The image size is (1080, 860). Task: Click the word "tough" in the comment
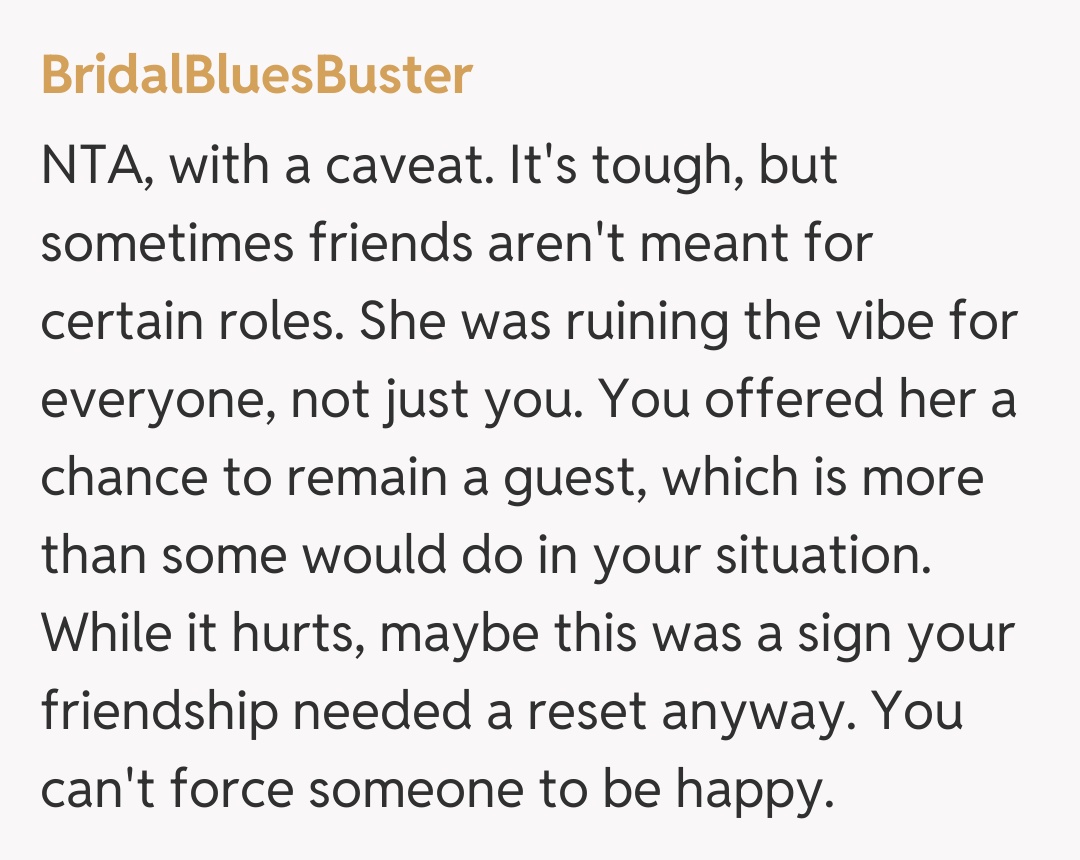click(x=662, y=167)
